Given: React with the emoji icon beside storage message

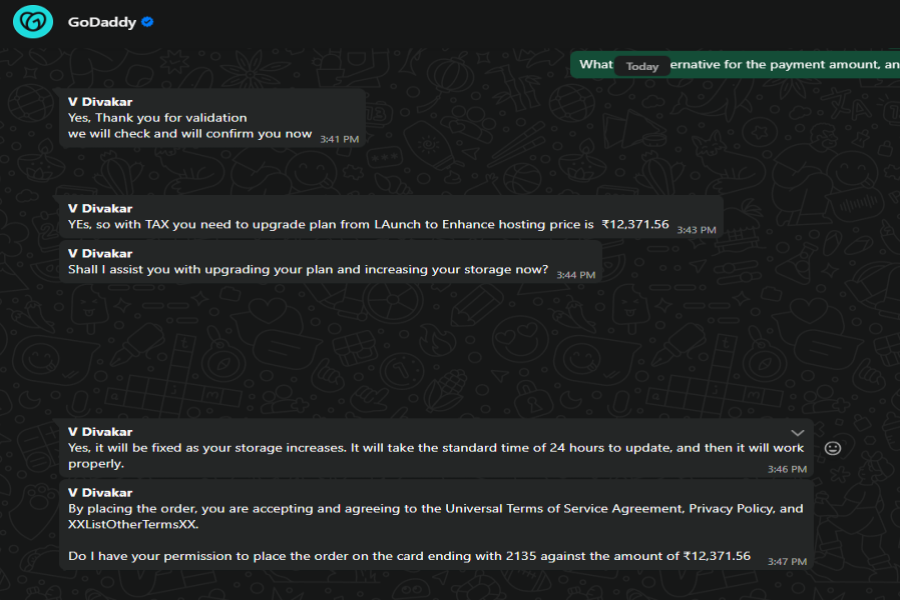Looking at the screenshot, I should tap(832, 448).
